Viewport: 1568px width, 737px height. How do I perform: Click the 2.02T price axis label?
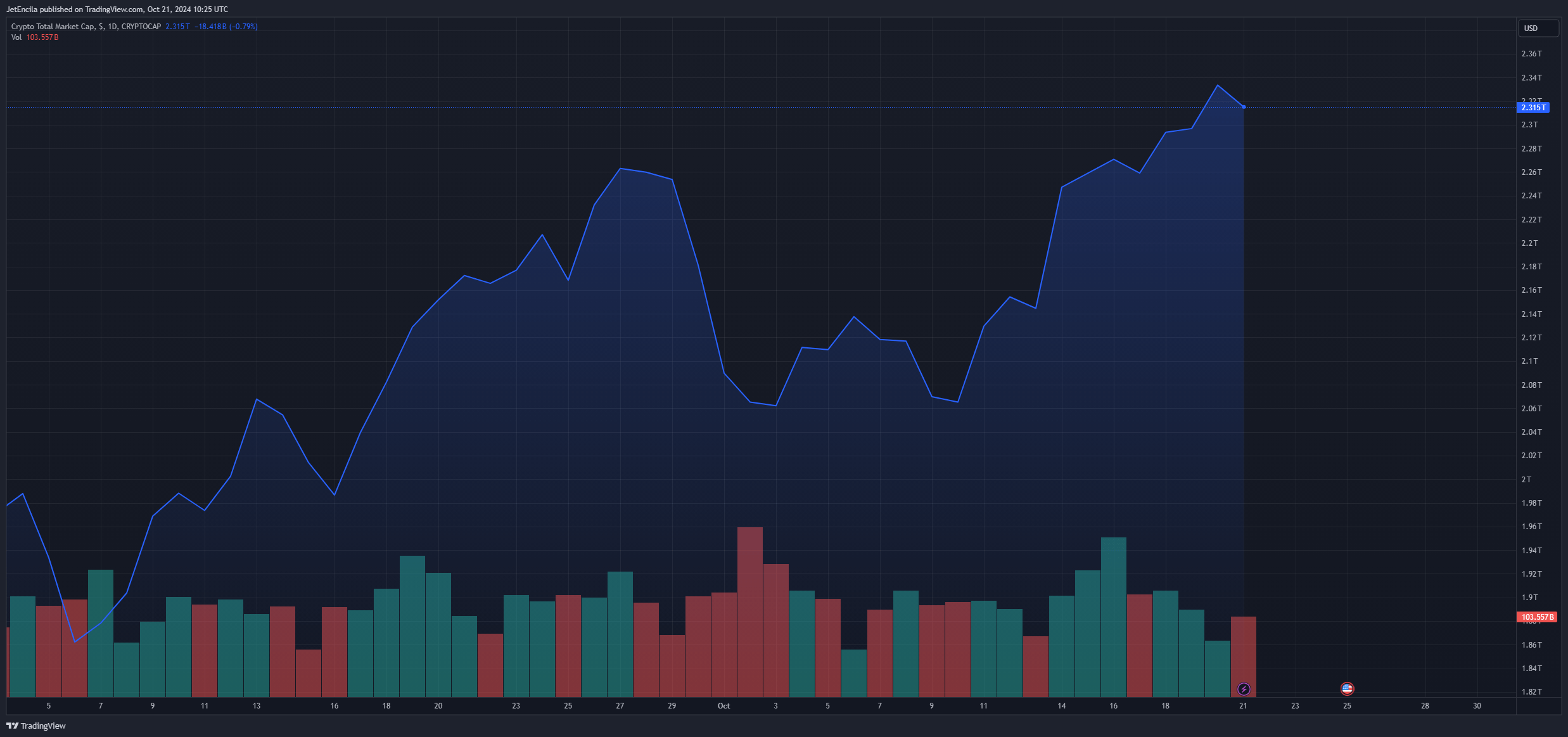[x=1532, y=456]
